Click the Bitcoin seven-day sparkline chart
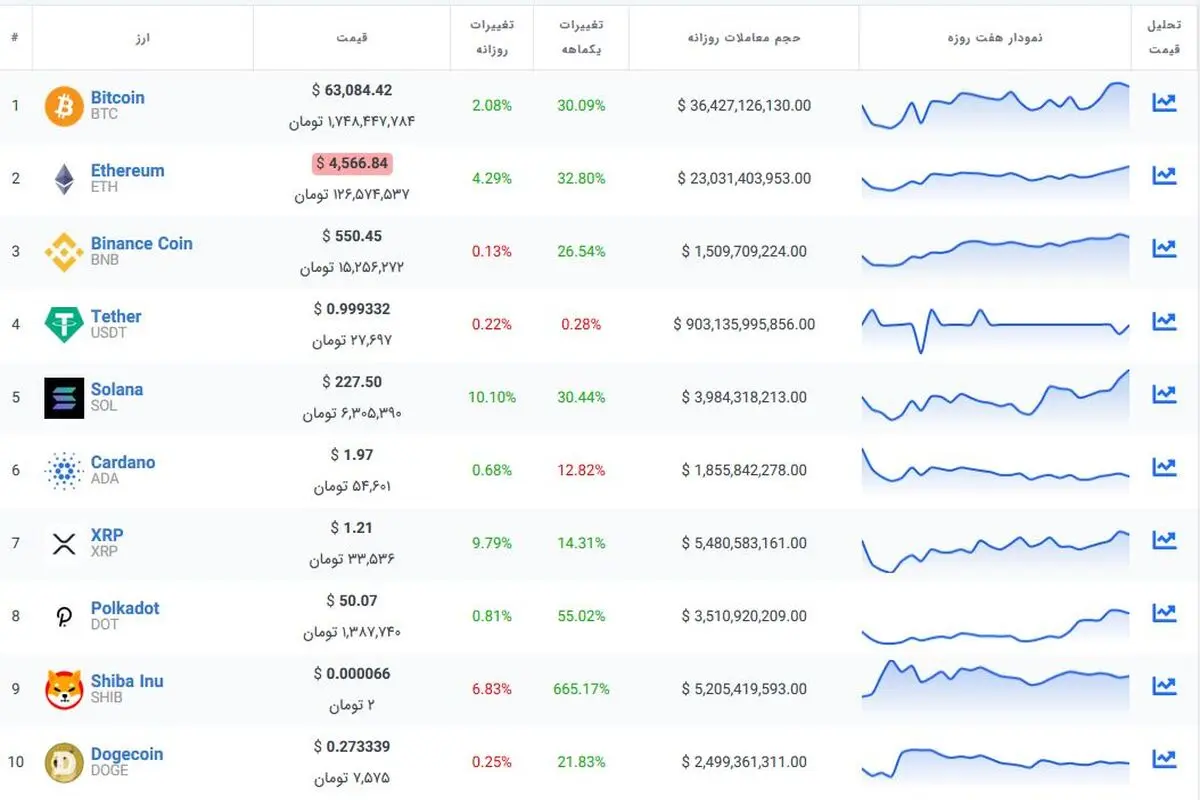The width and height of the screenshot is (1200, 800). click(995, 106)
